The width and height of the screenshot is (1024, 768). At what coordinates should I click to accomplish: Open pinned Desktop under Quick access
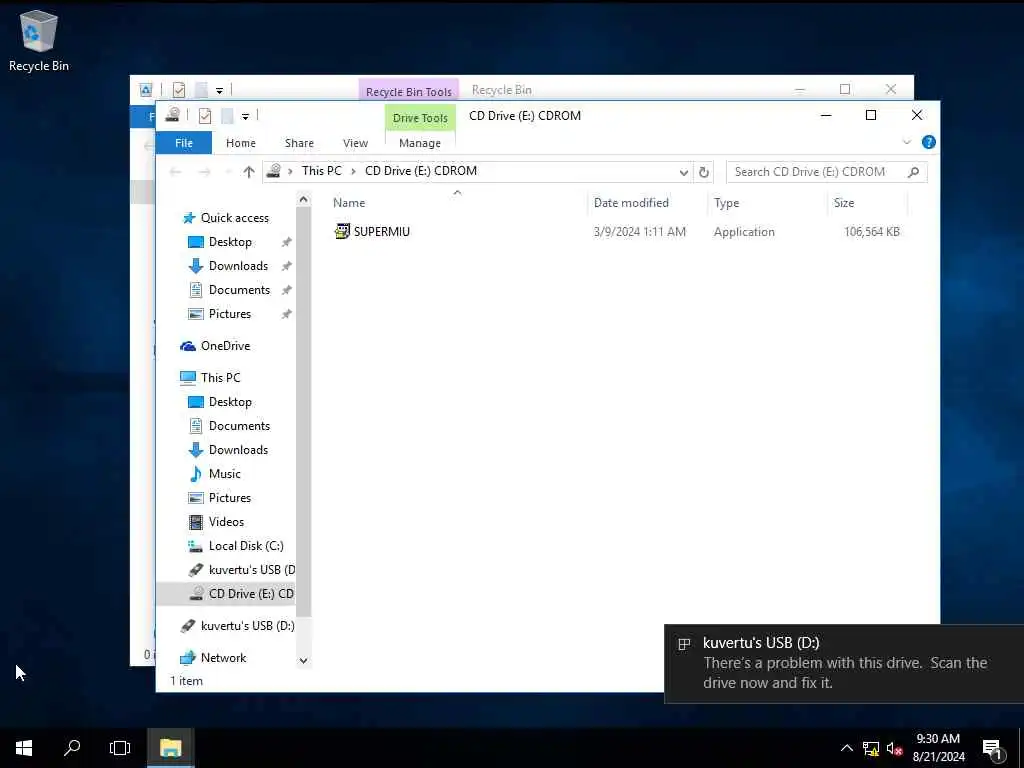[229, 242]
